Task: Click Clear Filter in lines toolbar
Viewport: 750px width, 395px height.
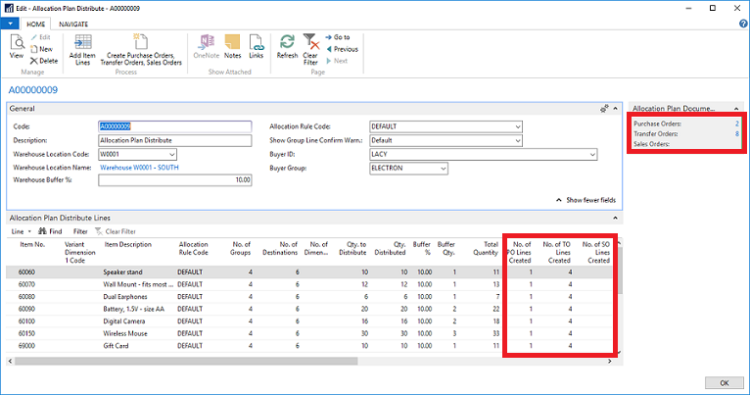Action: click(116, 231)
